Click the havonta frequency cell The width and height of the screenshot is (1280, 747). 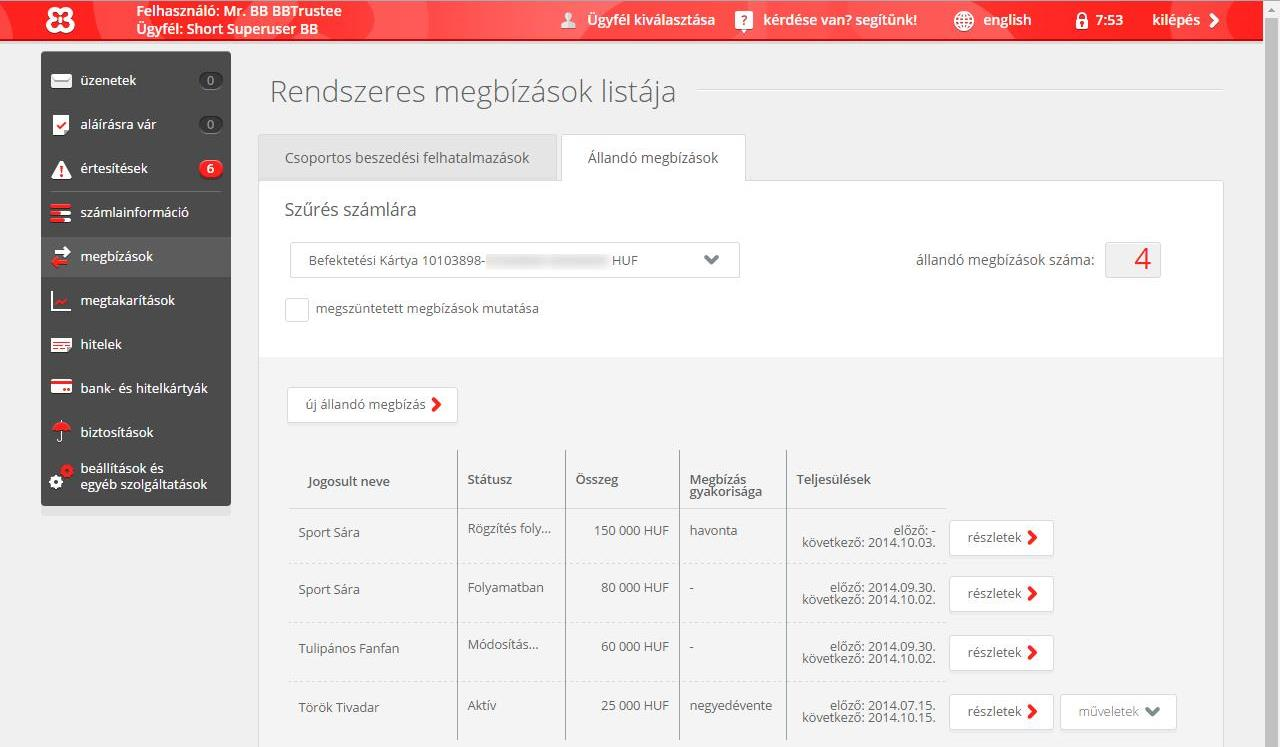(x=714, y=531)
